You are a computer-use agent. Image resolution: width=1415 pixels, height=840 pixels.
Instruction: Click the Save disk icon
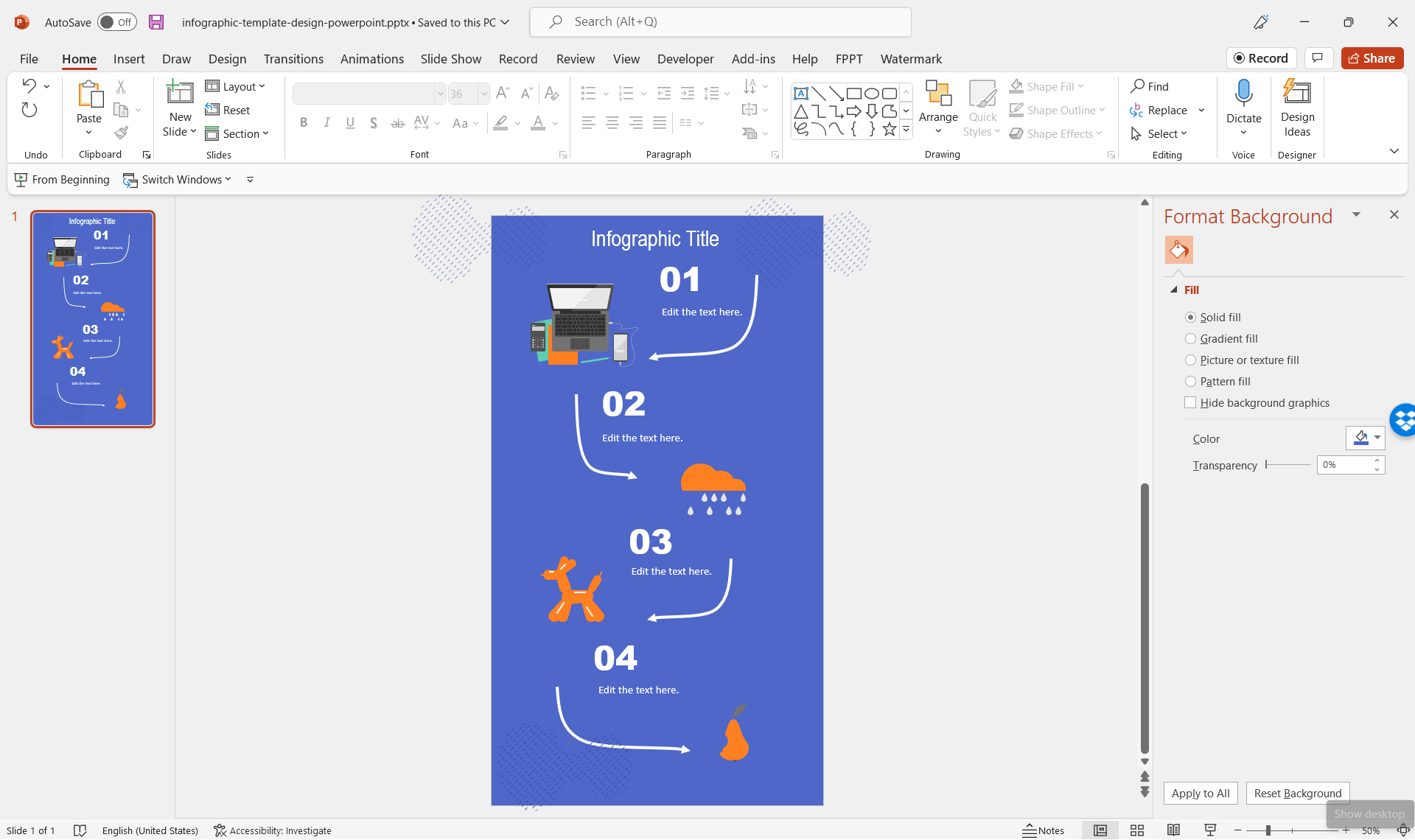[x=156, y=22]
